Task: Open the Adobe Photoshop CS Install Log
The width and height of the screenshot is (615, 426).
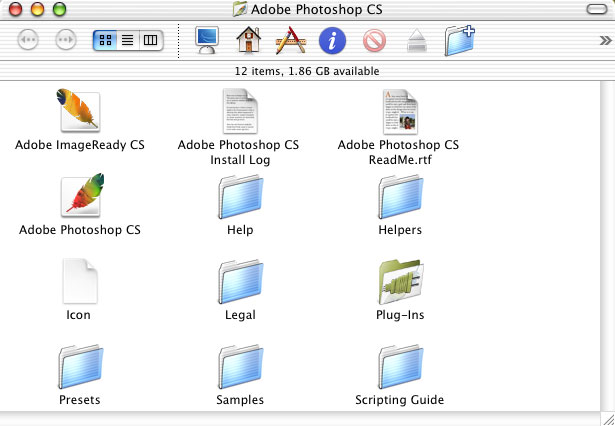Action: [x=238, y=111]
